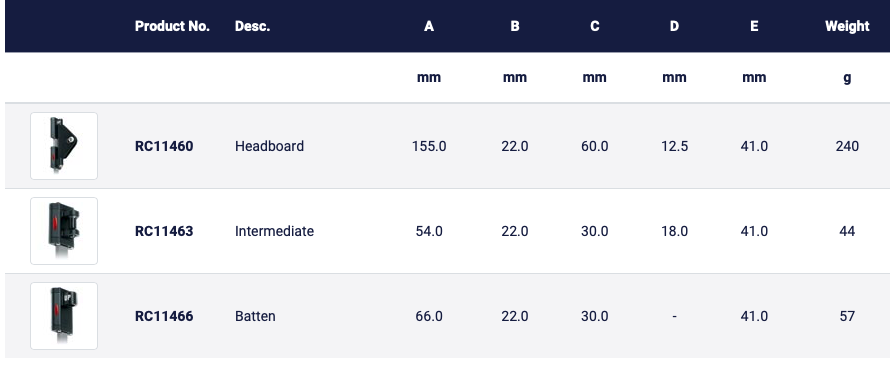Click the 12.5 dimension D value
The height and width of the screenshot is (365, 890).
pos(674,146)
